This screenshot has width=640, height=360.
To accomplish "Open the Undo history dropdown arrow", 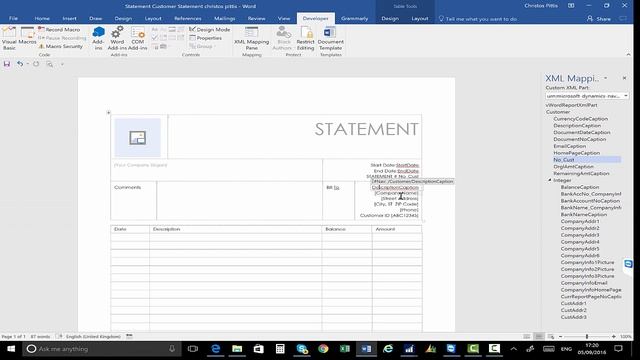I will [x=27, y=64].
